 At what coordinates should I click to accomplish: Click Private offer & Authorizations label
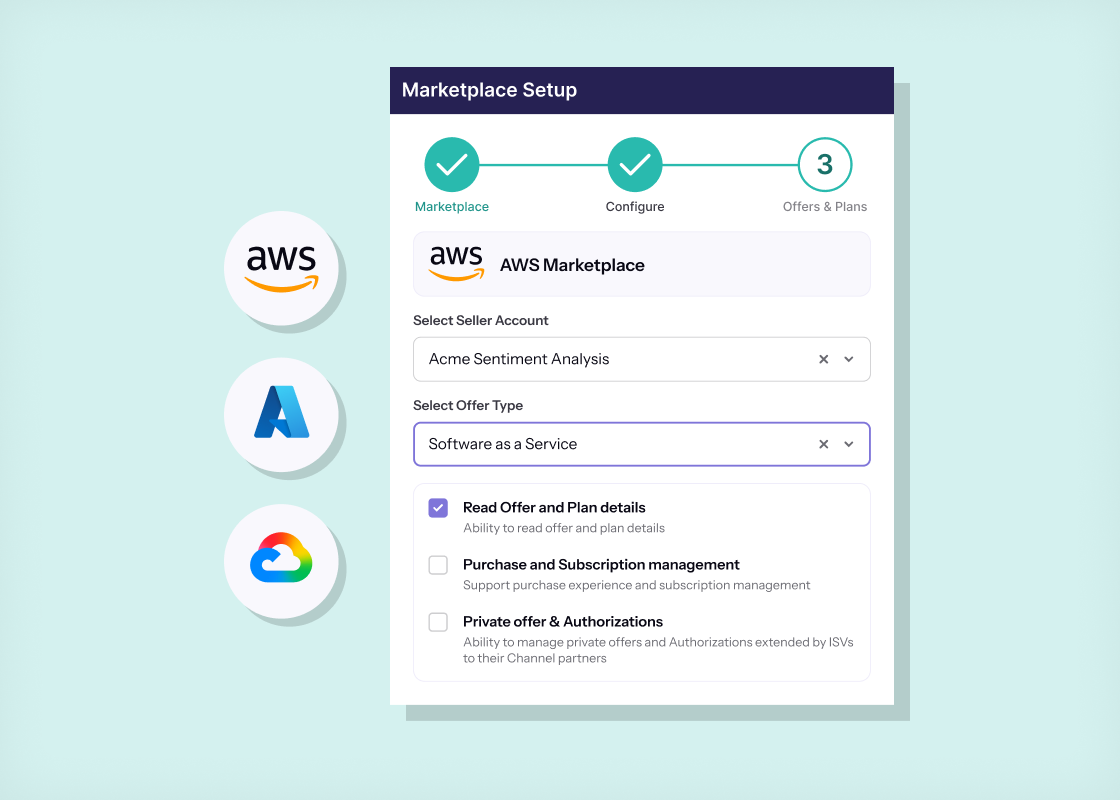tap(563, 622)
